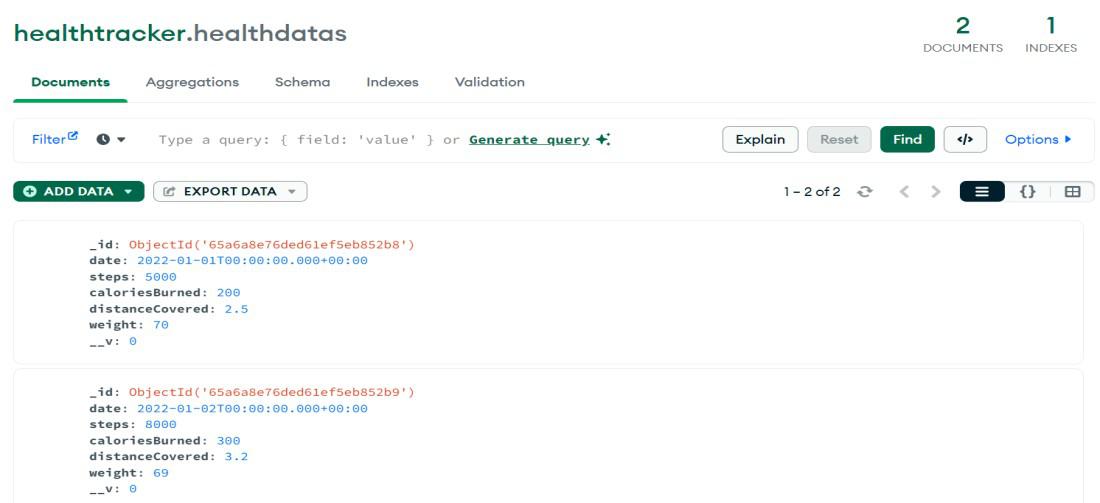Switch to JSON view of documents
This screenshot has width=1100, height=503.
(1027, 191)
